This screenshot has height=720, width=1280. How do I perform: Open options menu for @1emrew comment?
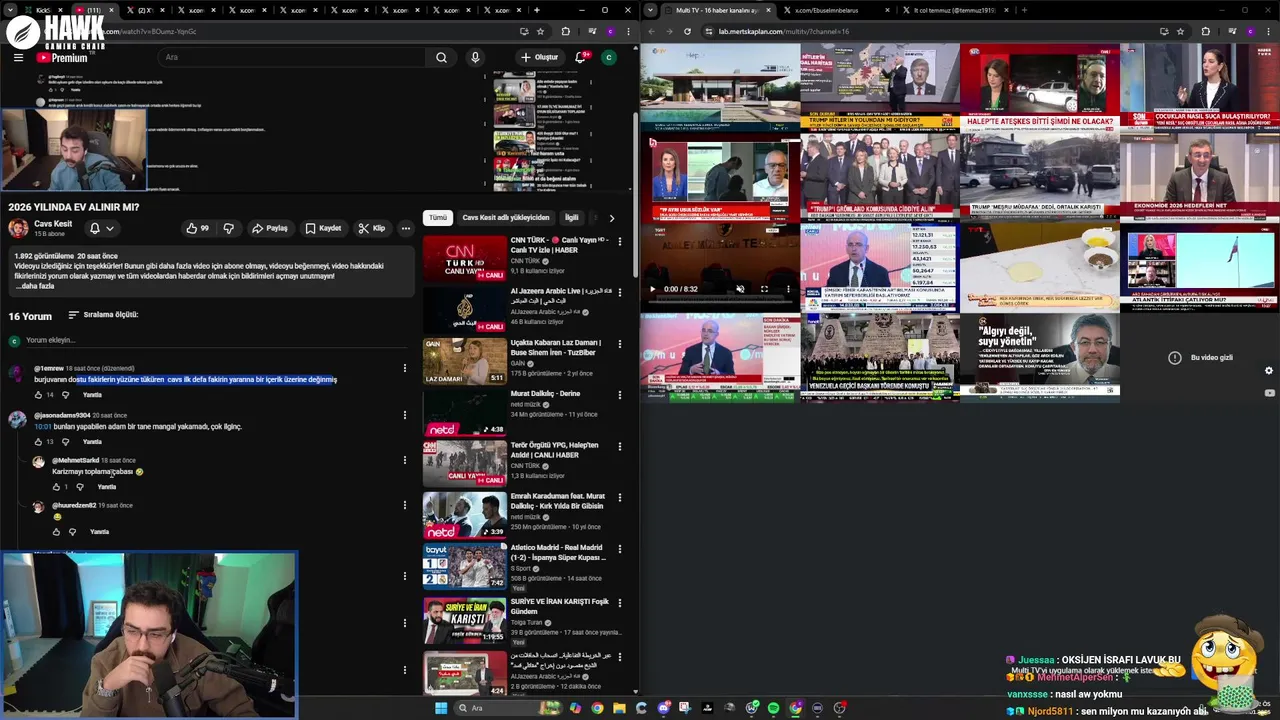point(405,369)
